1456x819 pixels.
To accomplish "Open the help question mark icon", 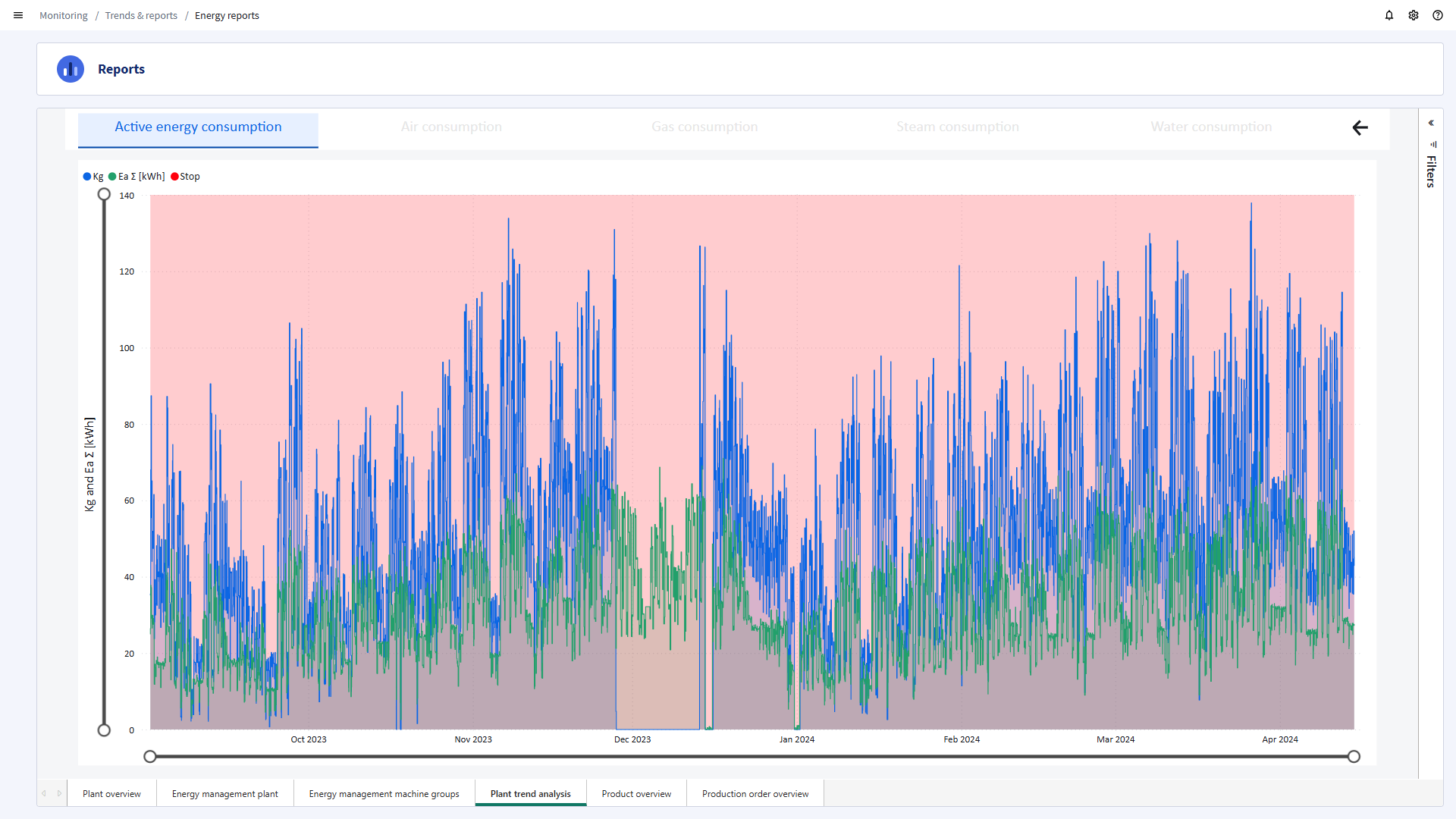I will (x=1438, y=15).
